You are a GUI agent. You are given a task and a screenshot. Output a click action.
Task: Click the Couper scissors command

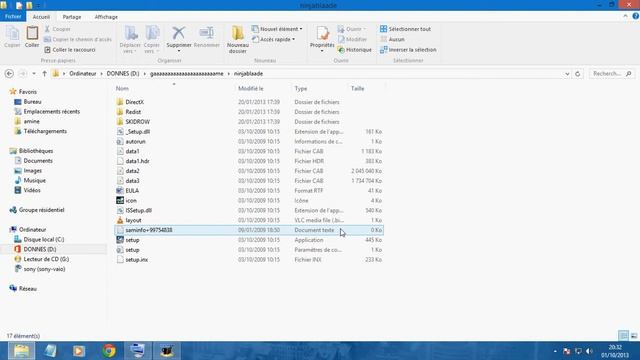pos(58,29)
